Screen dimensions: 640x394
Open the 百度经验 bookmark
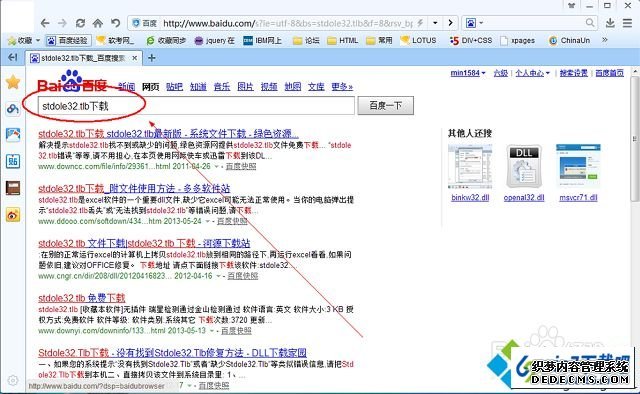pos(68,40)
